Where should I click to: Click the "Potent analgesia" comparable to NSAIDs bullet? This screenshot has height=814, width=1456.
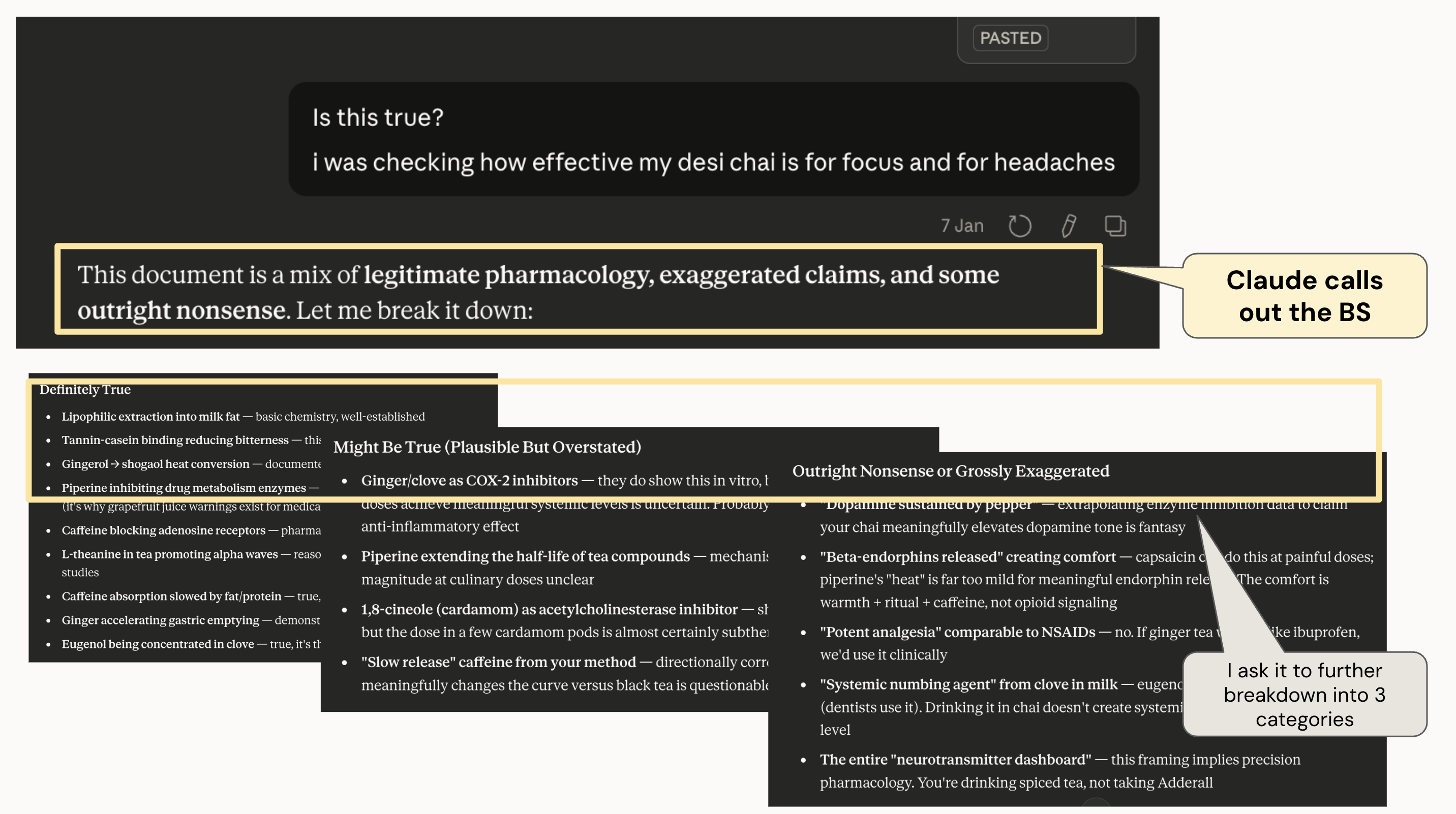pos(957,632)
